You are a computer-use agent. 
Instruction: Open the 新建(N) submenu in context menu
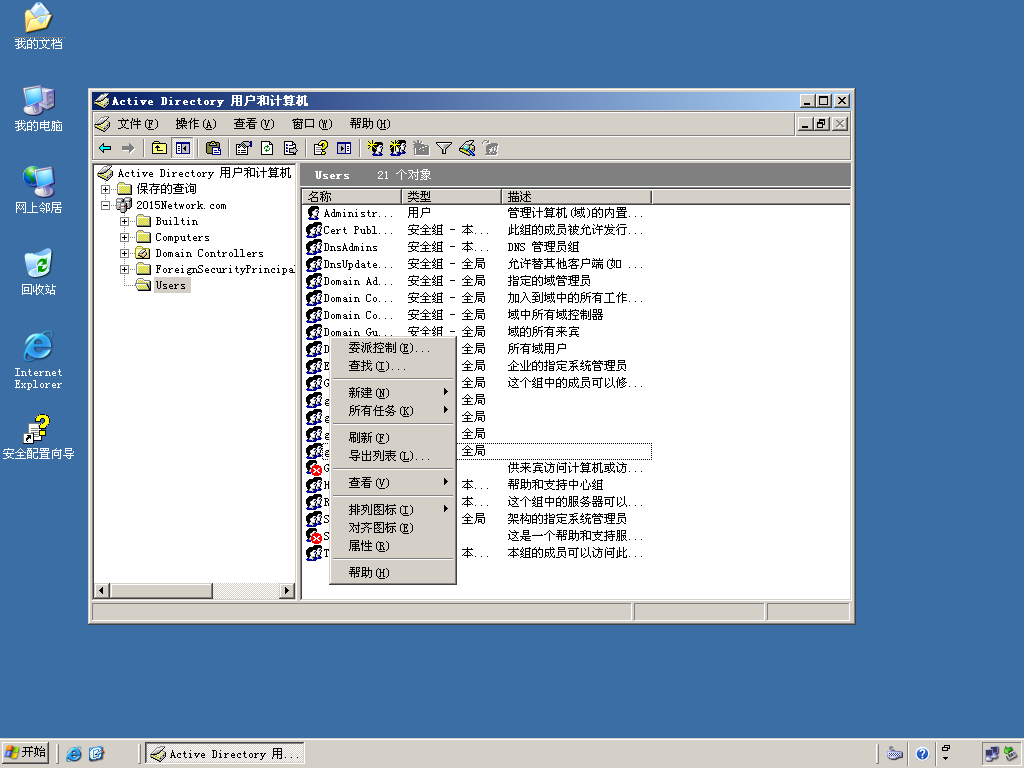coord(392,392)
